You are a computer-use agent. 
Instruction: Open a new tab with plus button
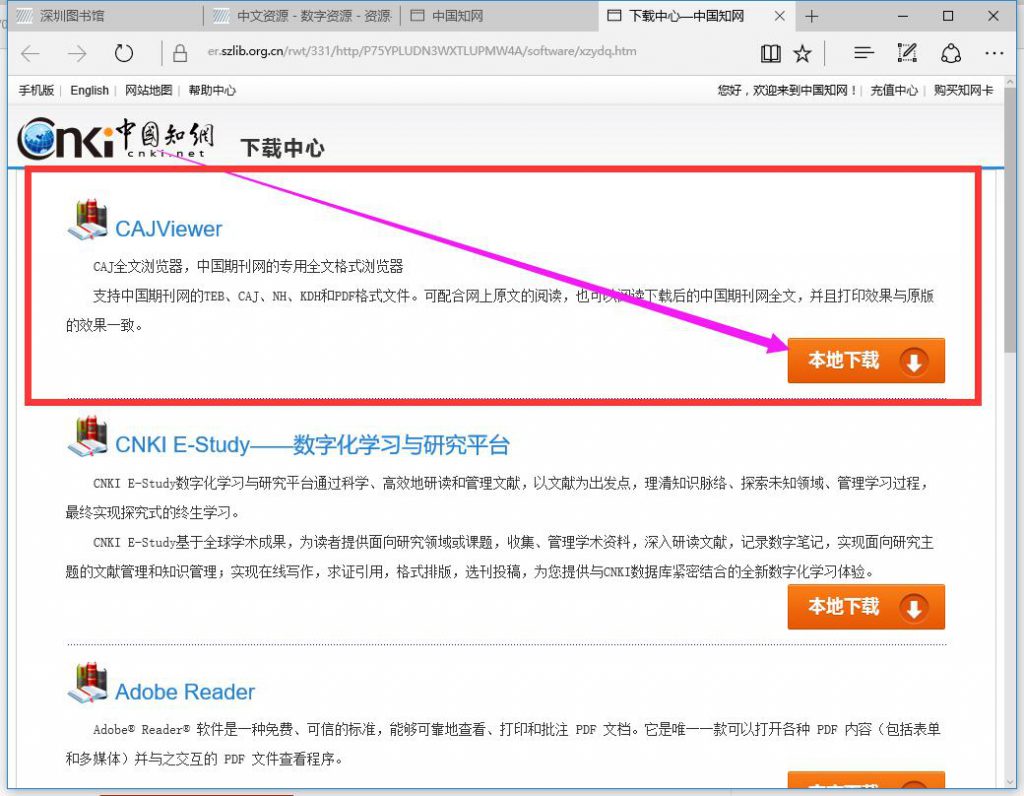click(811, 16)
